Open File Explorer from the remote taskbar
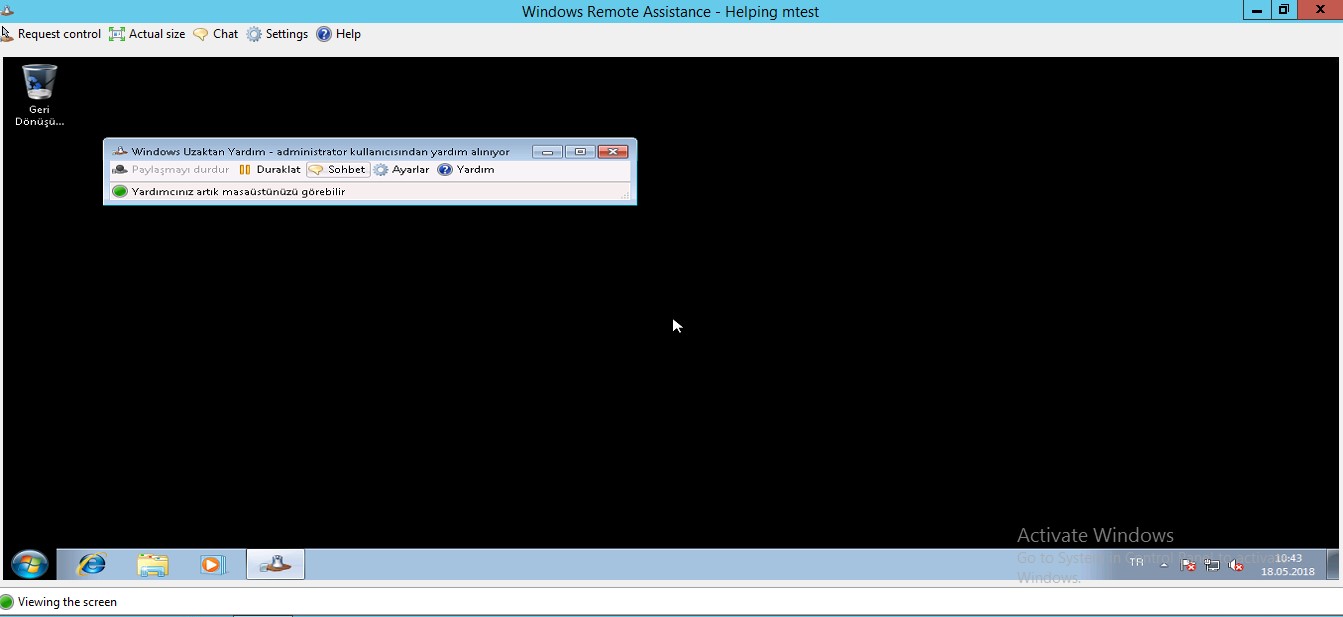Screen dimensions: 1343x617 [x=152, y=564]
